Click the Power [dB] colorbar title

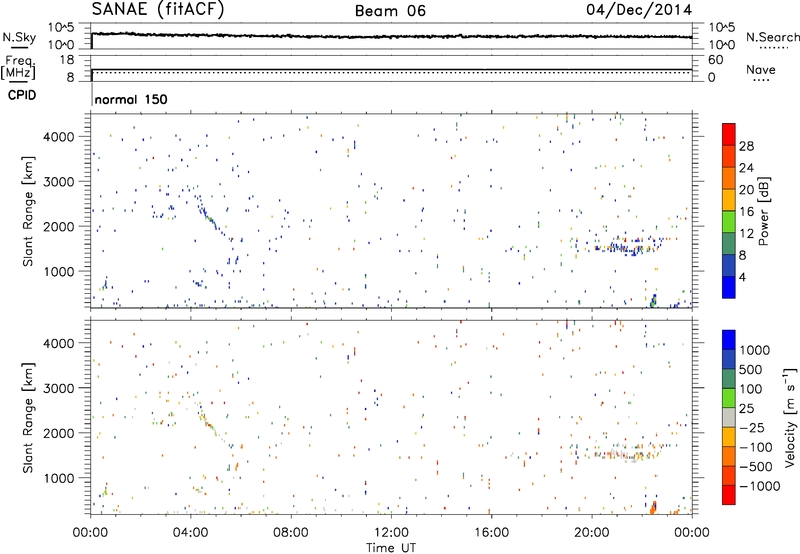pos(764,211)
